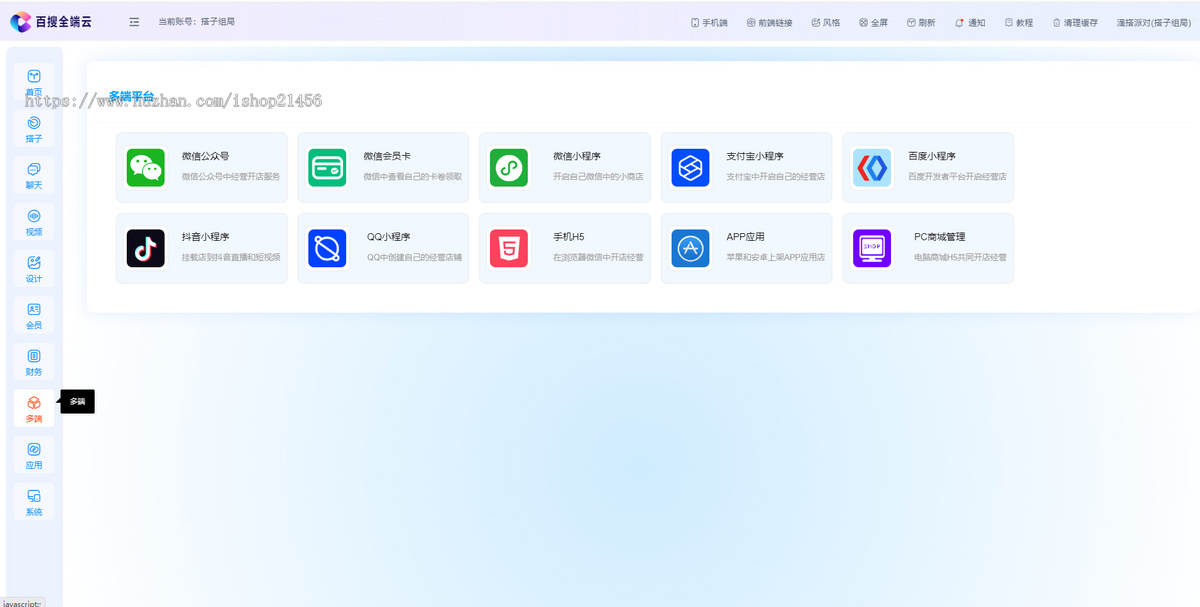Toggle 全屏 fullscreen mode
This screenshot has width=1200, height=607.
click(x=873, y=22)
